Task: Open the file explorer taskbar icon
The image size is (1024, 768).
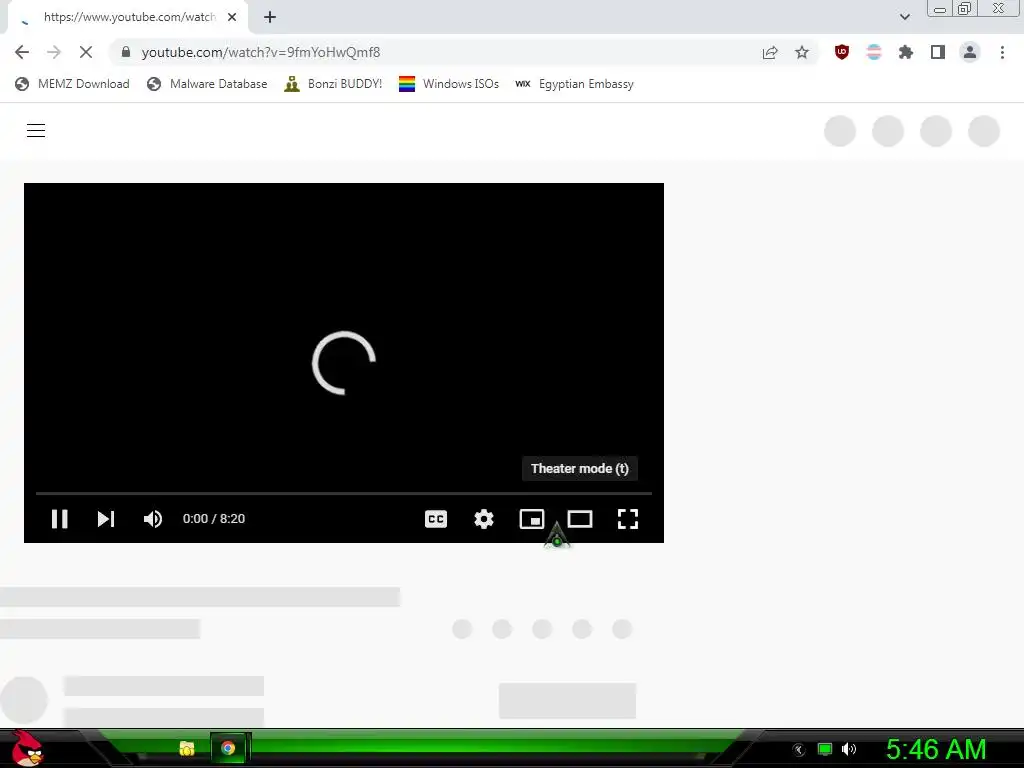Action: 187,748
